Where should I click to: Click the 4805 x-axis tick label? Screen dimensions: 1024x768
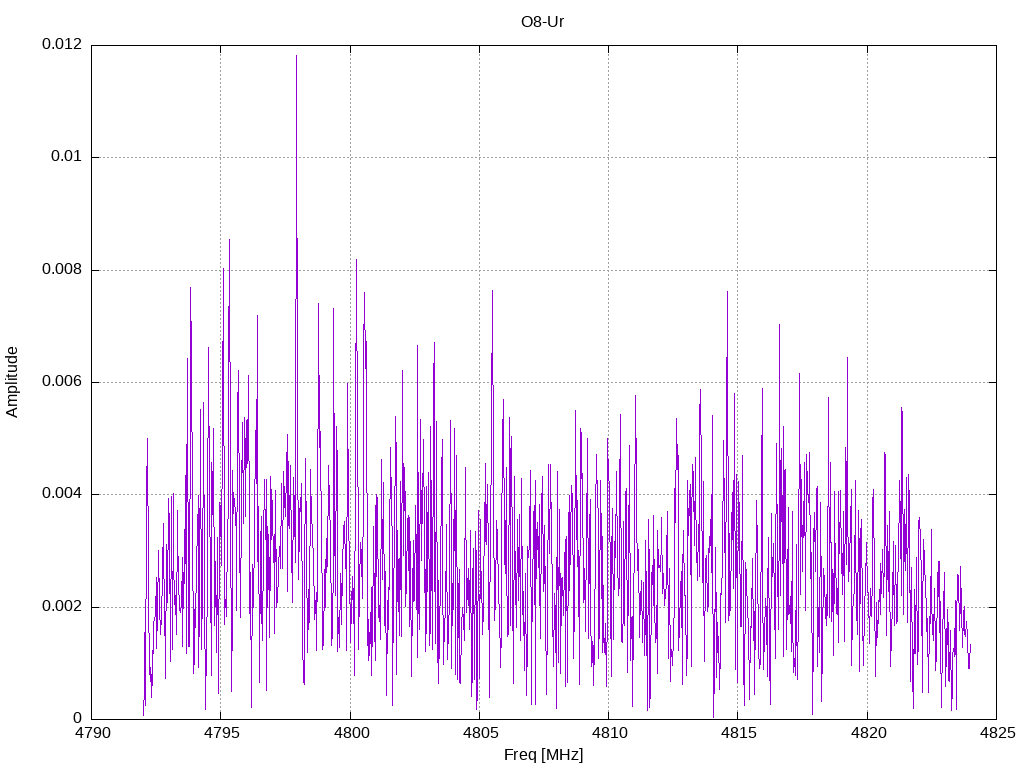click(x=480, y=733)
